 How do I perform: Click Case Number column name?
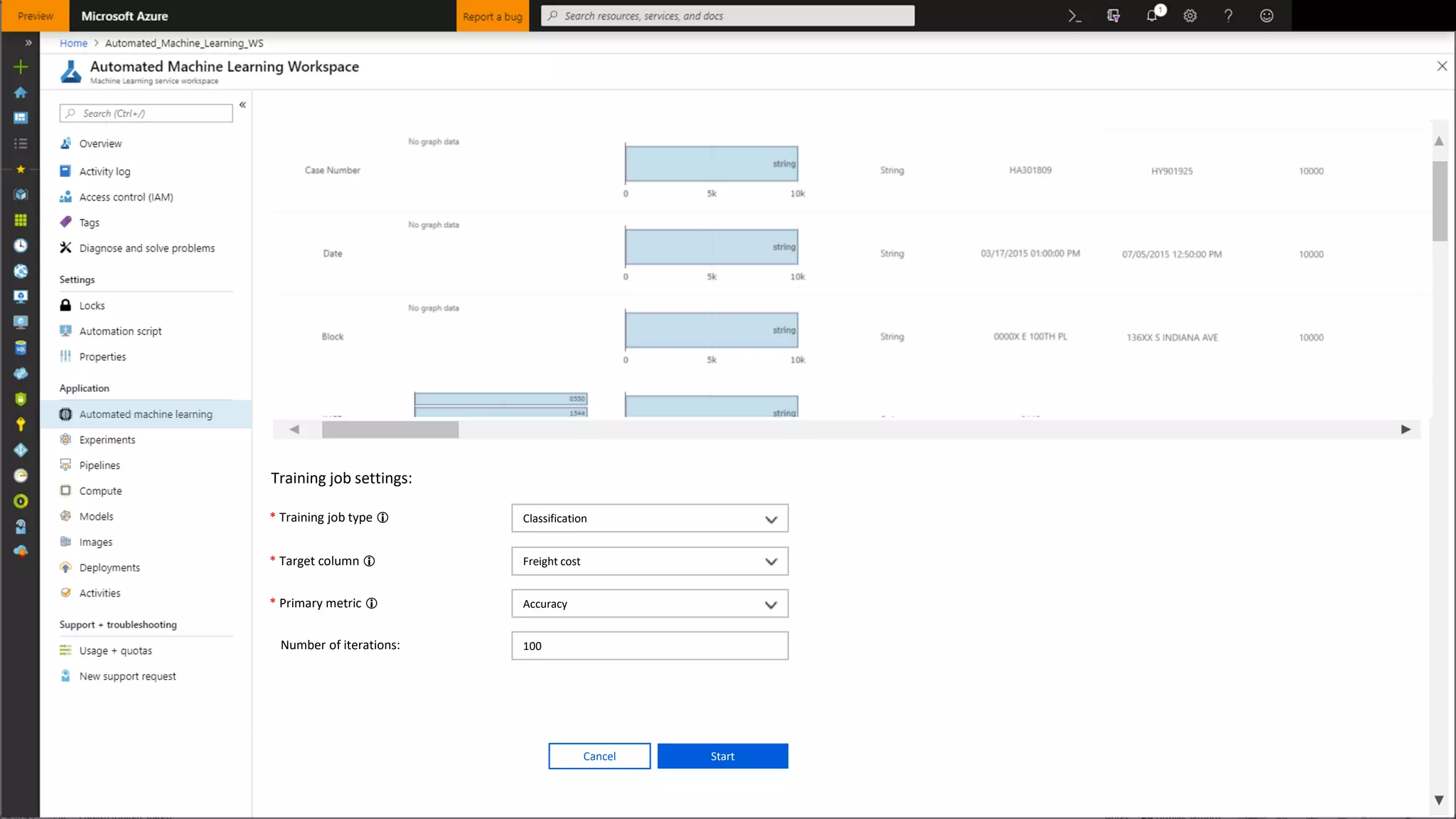[x=332, y=171]
